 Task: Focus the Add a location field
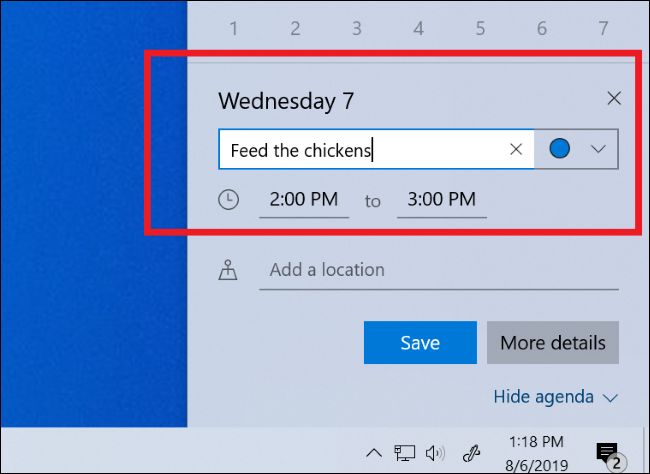tap(438, 270)
